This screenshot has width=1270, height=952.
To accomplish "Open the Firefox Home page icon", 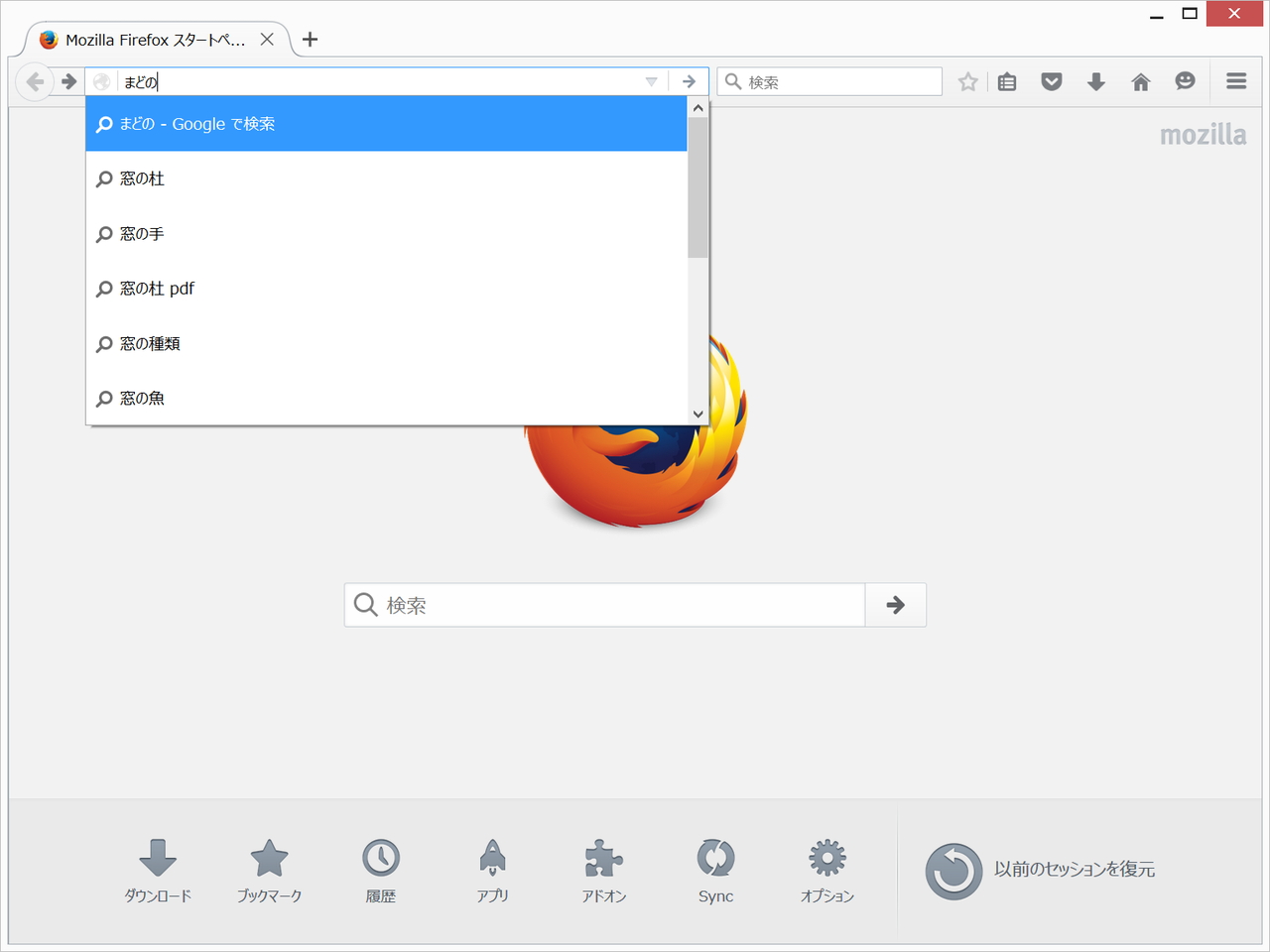I will tap(1140, 81).
